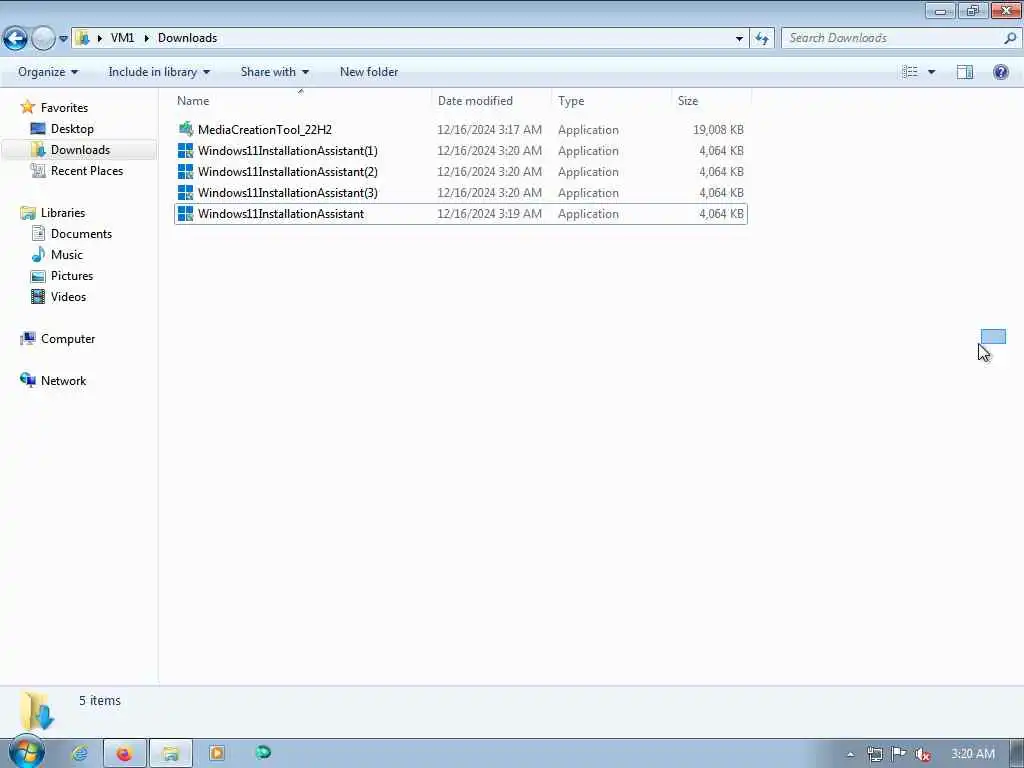Open the address bar history dropdown
Image resolution: width=1024 pixels, height=768 pixels.
pos(739,39)
